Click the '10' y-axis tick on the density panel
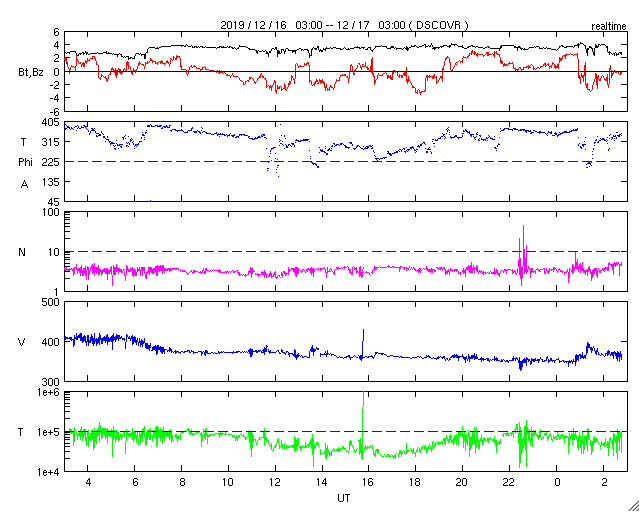The image size is (640, 512). [x=53, y=252]
